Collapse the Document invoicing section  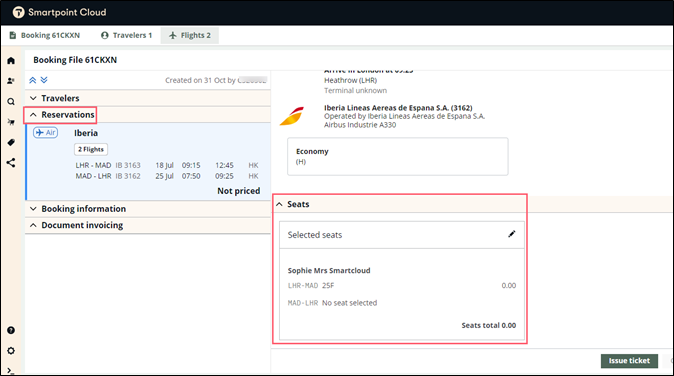[x=148, y=225]
